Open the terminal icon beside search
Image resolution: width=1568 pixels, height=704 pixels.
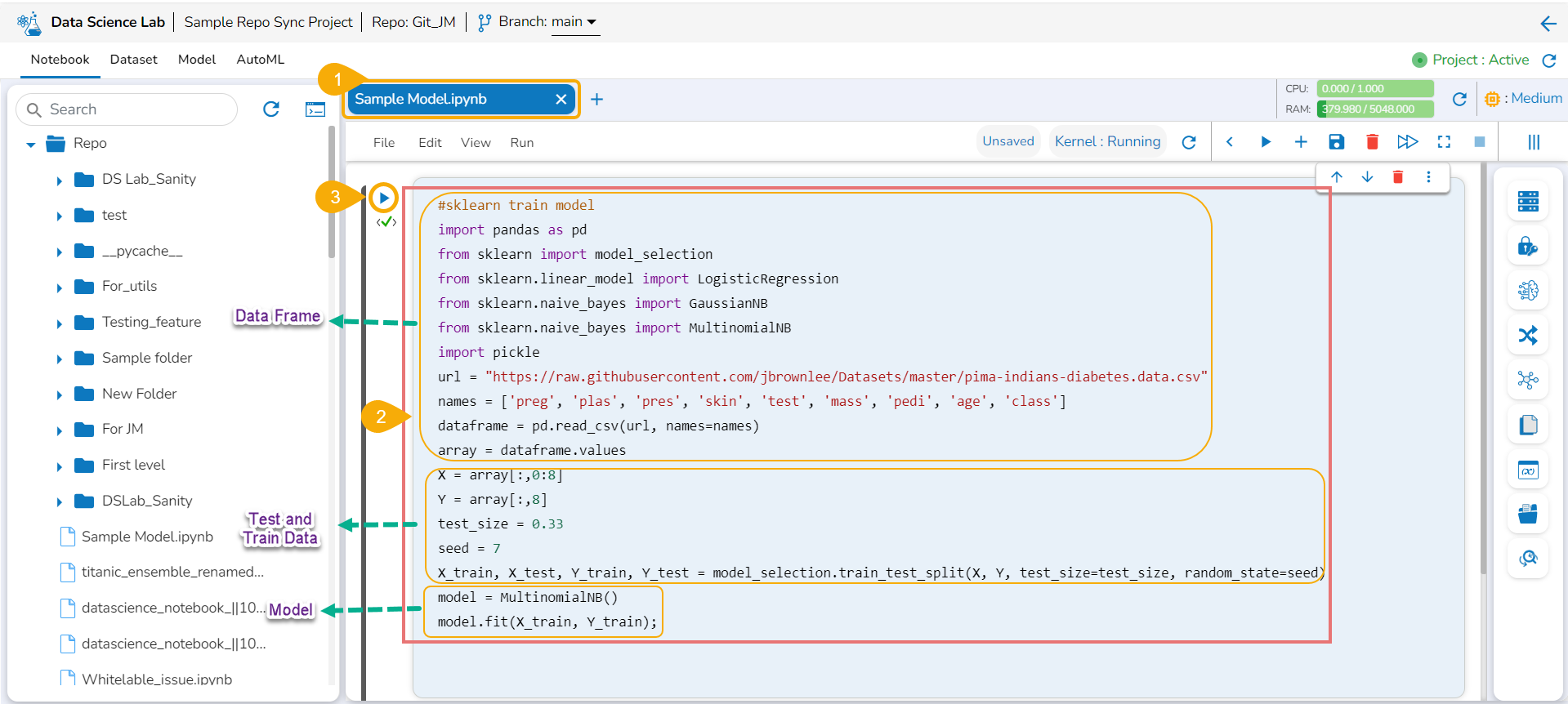315,109
